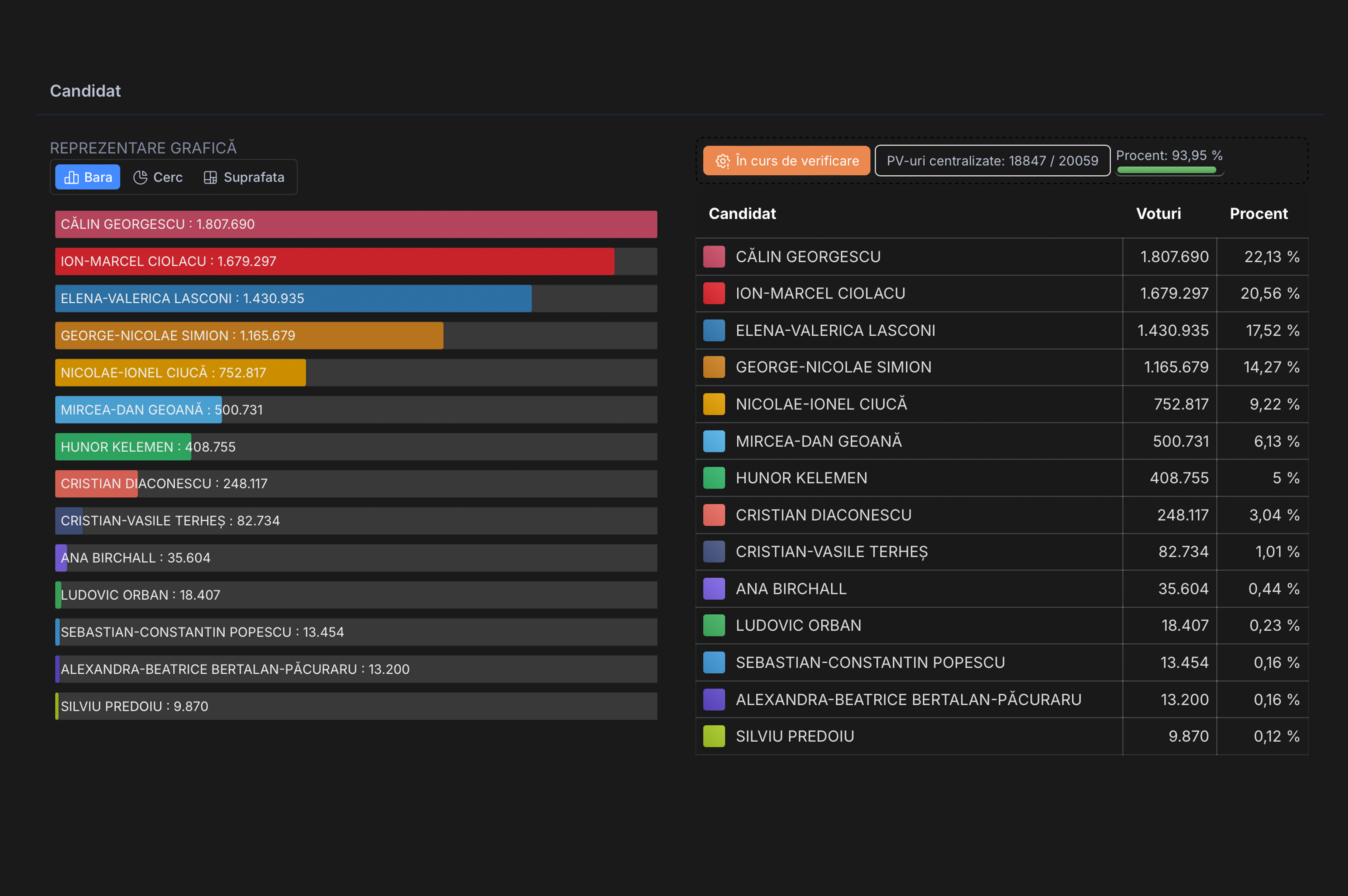Click Călin Georgescu's color swatch
1348x896 pixels.
point(714,257)
